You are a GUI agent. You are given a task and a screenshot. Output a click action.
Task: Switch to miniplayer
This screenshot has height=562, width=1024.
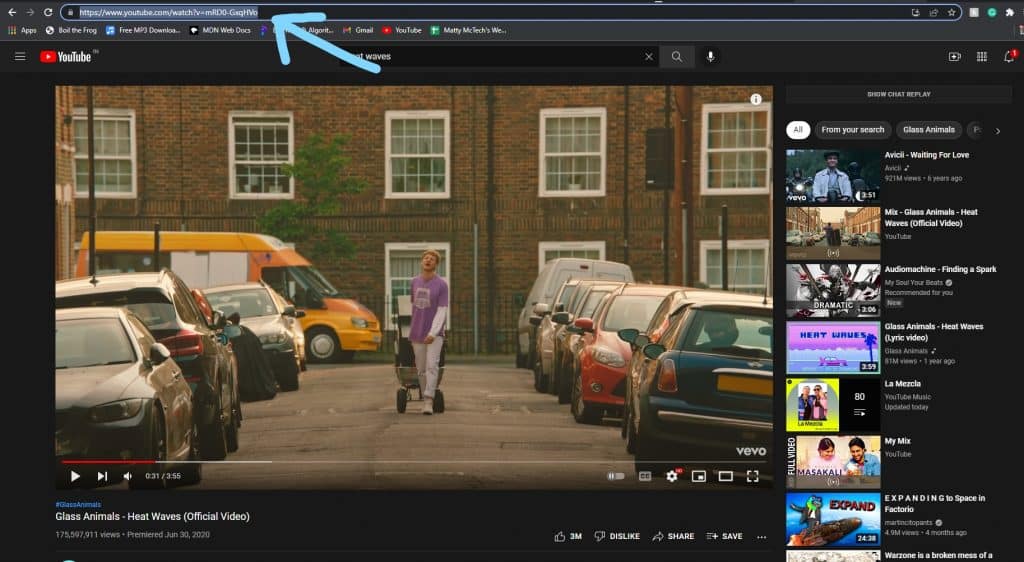[x=699, y=476]
